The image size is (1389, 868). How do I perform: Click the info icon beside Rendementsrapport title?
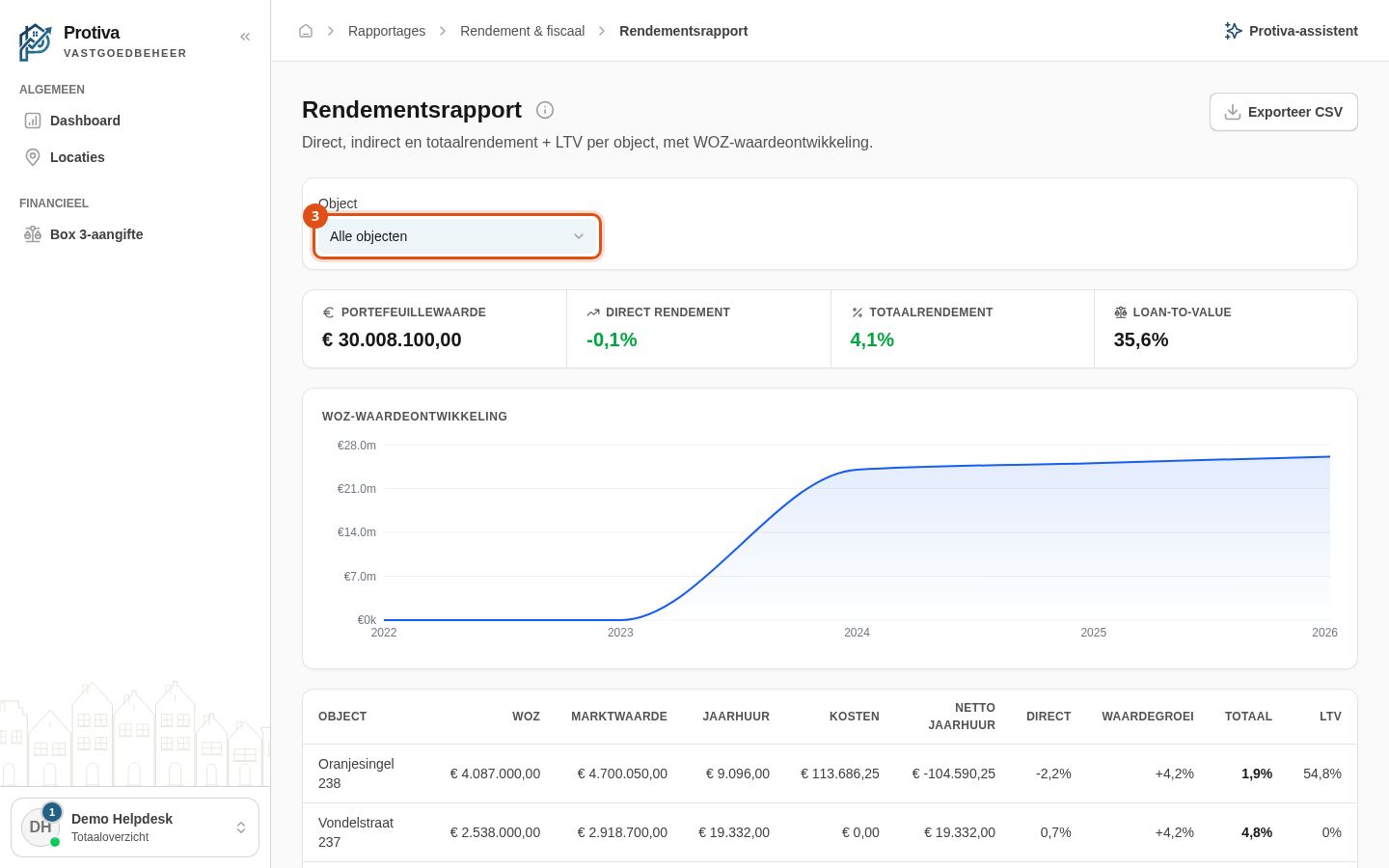point(545,110)
